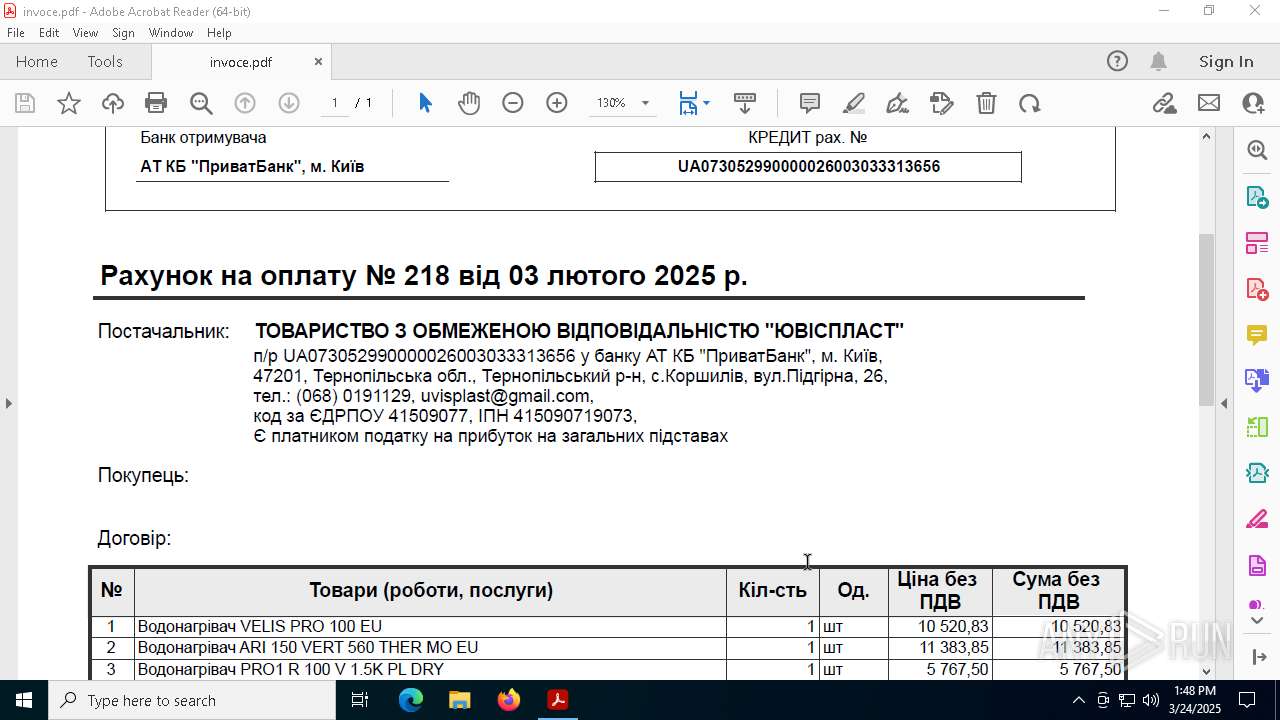This screenshot has width=1280, height=720.
Task: Open Comment tool in right sidebar
Action: tap(1257, 335)
